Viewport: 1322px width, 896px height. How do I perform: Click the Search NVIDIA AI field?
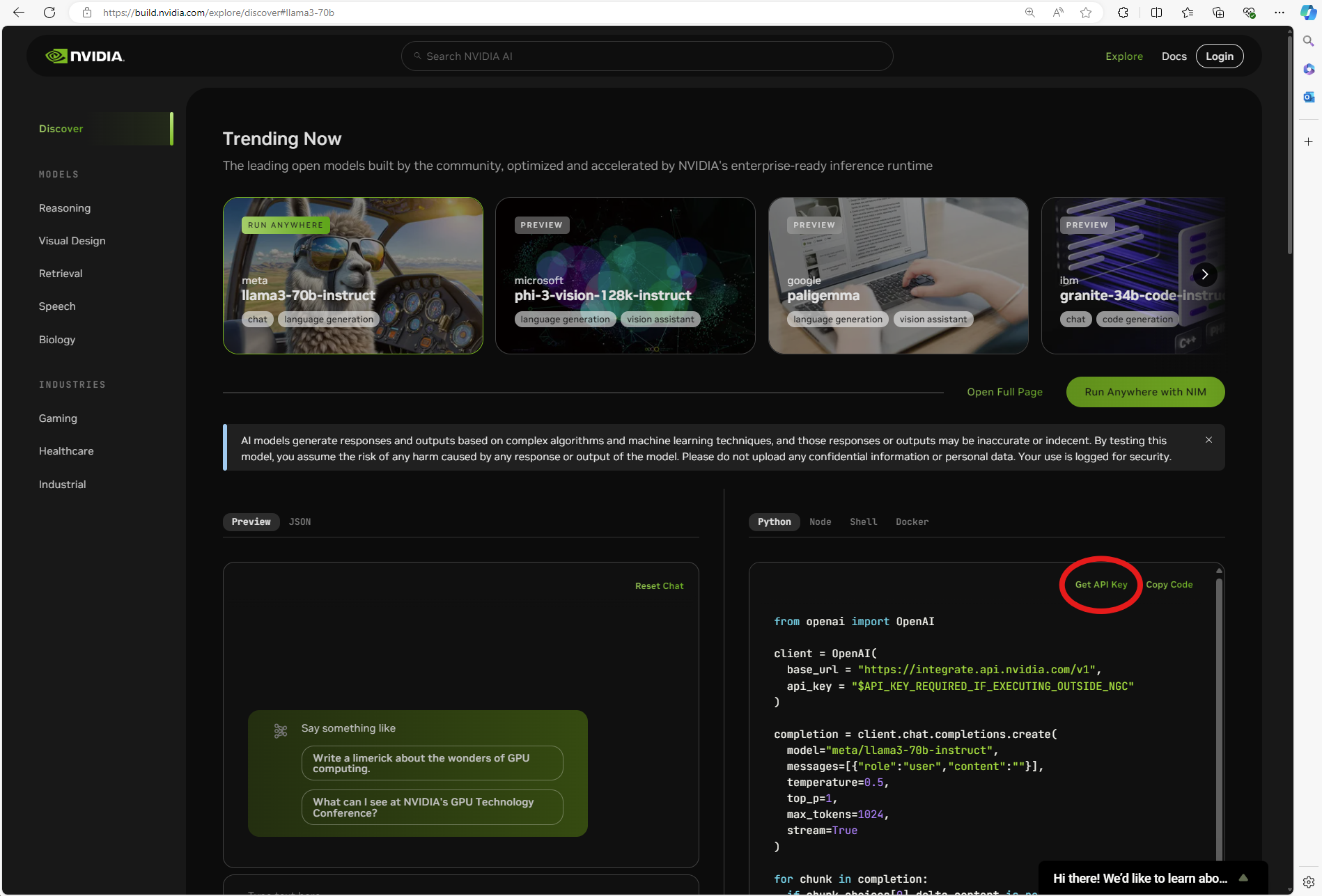(x=646, y=56)
